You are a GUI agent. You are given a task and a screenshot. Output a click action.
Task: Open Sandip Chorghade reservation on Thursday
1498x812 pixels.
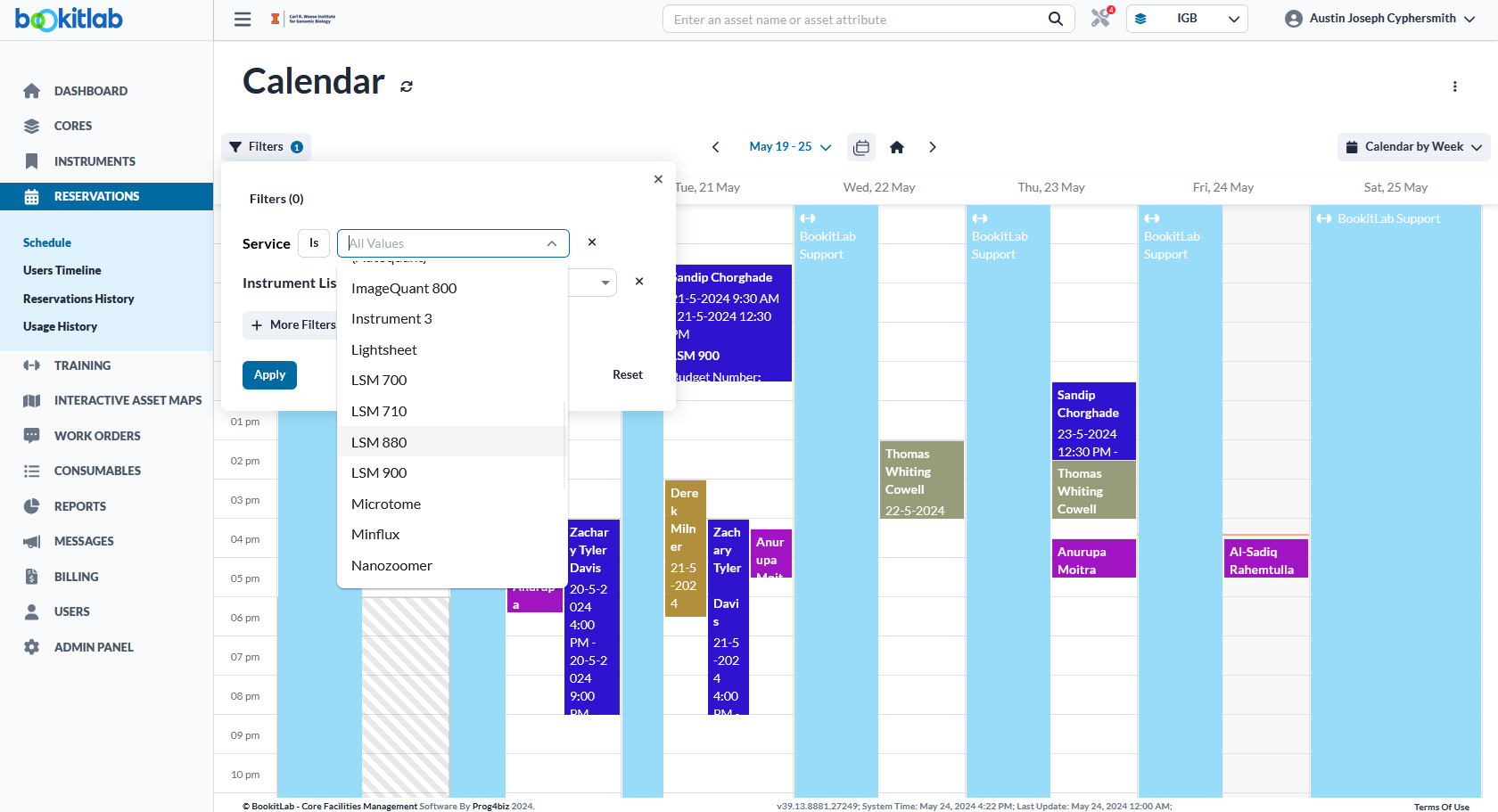(1093, 422)
